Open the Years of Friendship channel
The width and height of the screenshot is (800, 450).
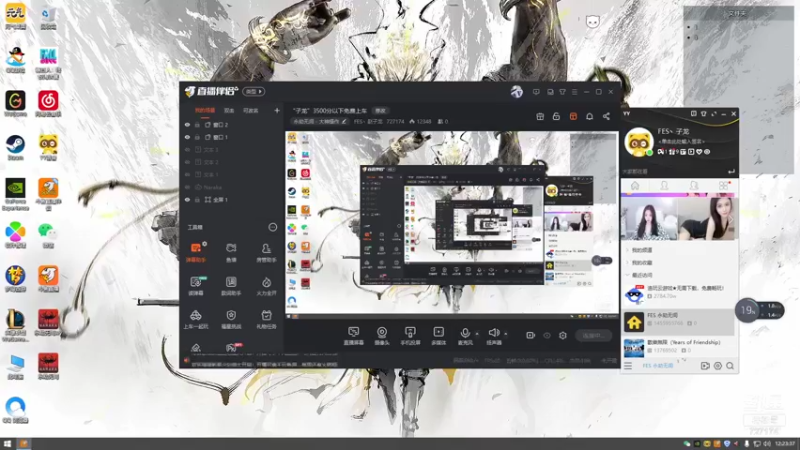tap(678, 347)
